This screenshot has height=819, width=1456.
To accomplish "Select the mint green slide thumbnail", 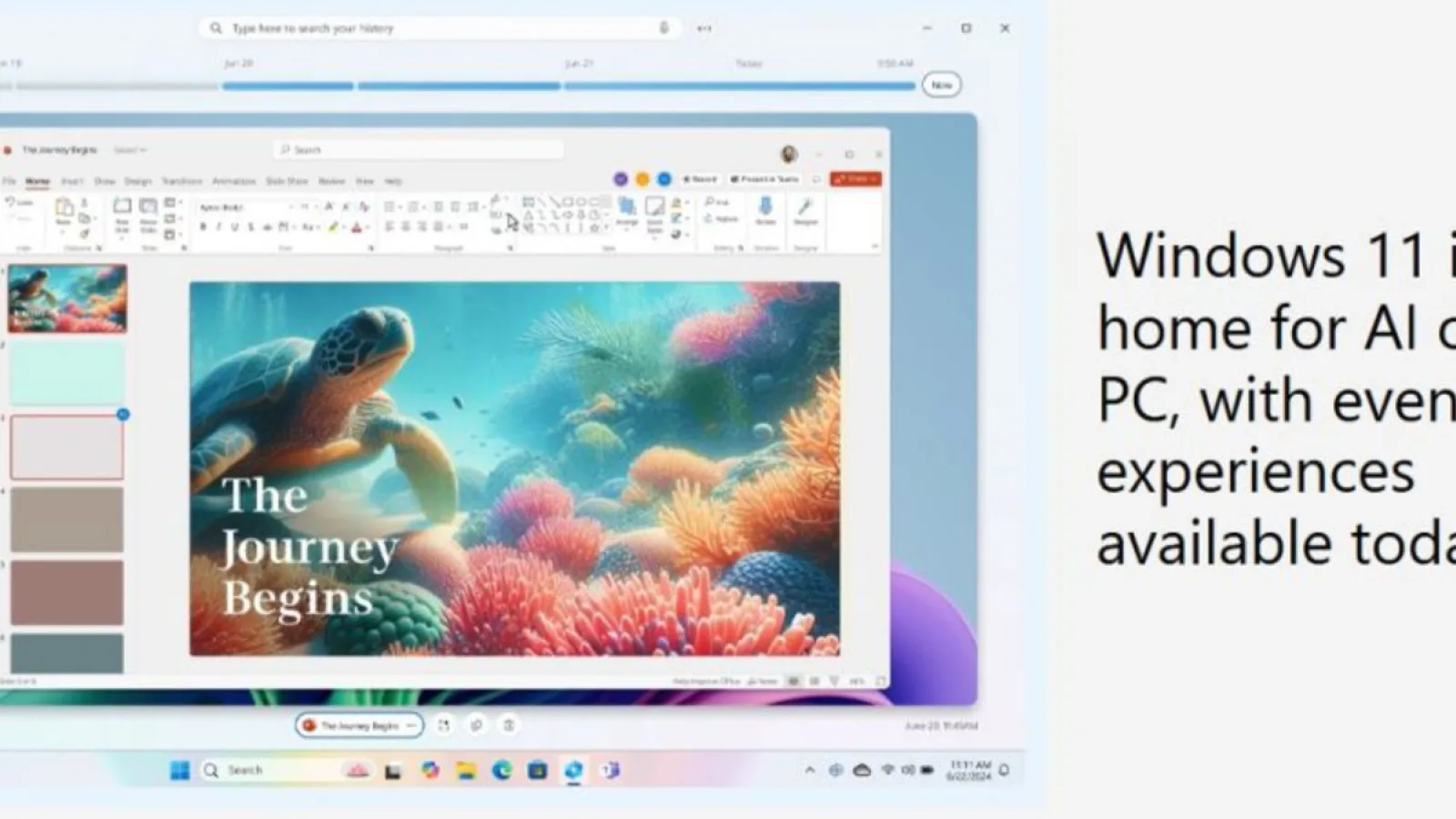I will click(x=67, y=373).
